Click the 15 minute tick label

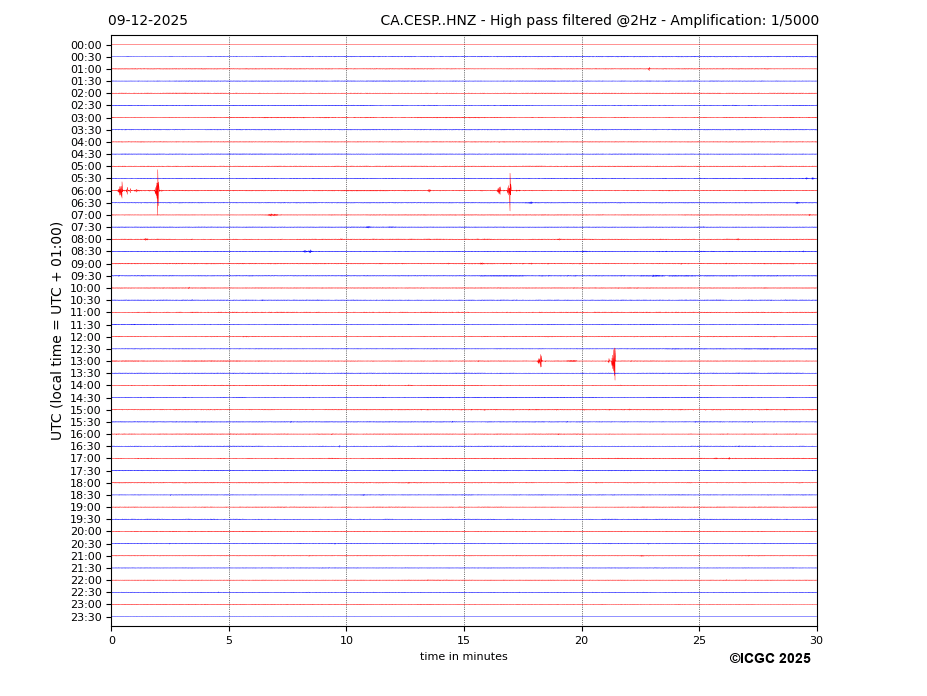click(464, 640)
